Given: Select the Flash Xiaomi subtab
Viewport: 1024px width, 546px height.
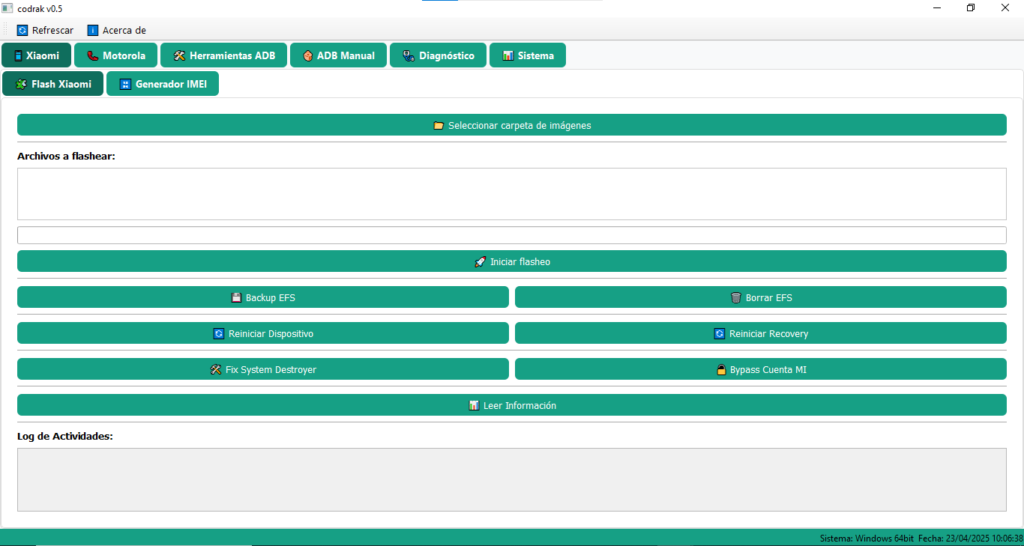Looking at the screenshot, I should coord(53,84).
